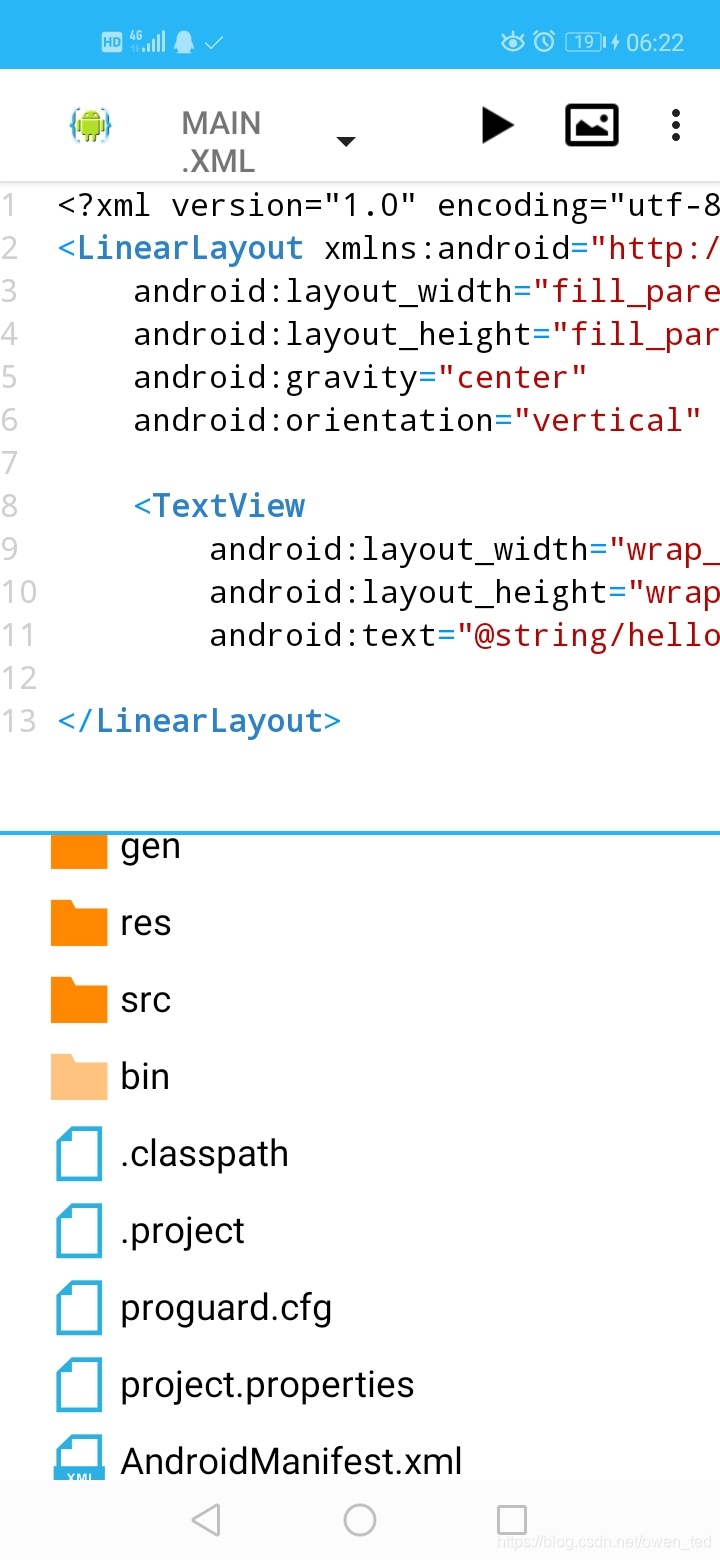Open the three-dot overflow menu
Image resolution: width=720 pixels, height=1560 pixels.
(676, 125)
